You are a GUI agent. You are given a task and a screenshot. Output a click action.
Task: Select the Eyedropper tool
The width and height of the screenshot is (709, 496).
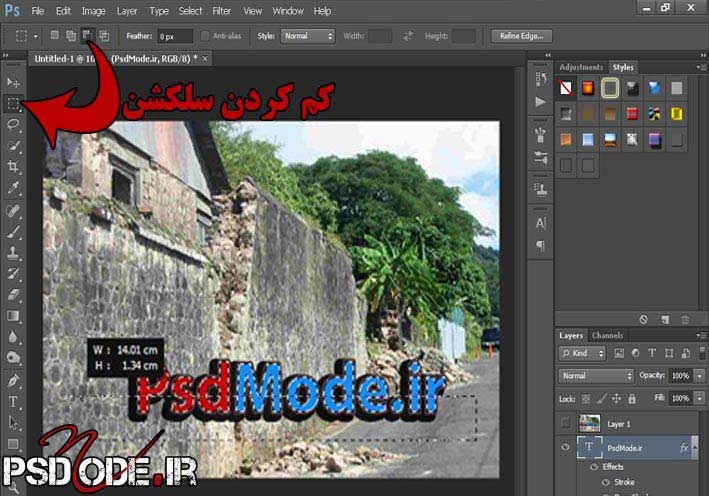click(13, 188)
